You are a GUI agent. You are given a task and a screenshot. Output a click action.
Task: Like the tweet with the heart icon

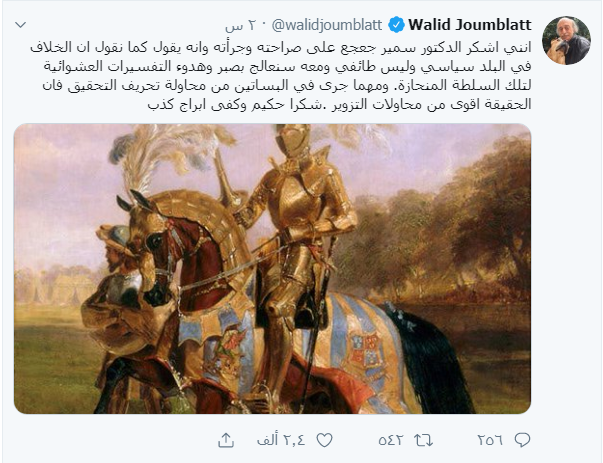tap(324, 440)
